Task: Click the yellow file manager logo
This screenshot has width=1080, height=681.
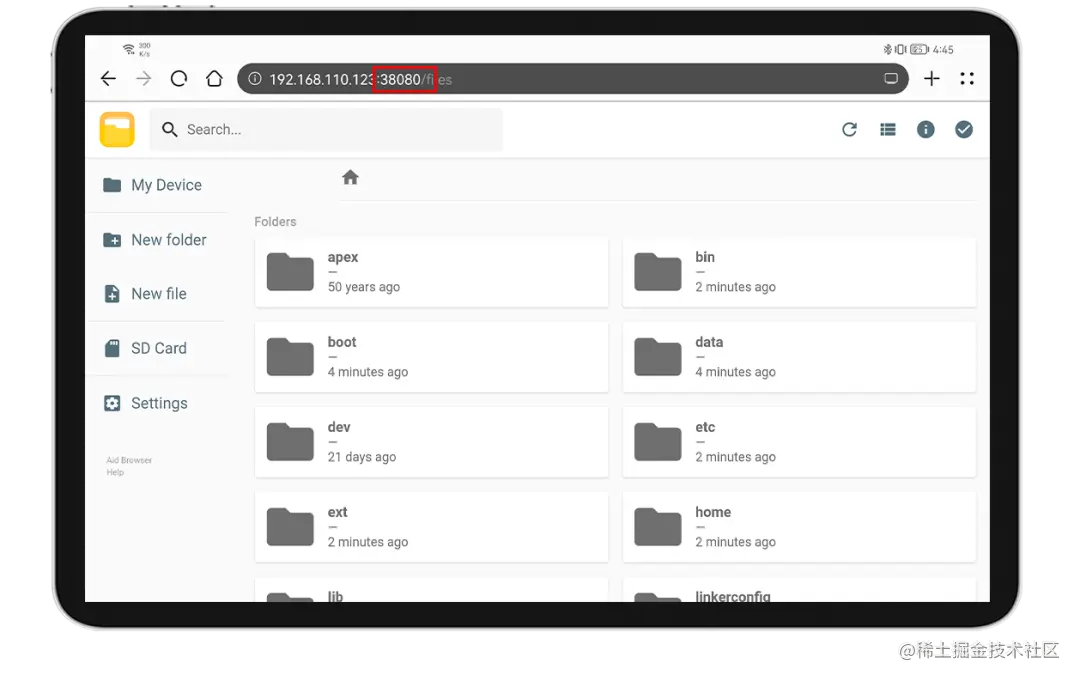Action: 117,129
